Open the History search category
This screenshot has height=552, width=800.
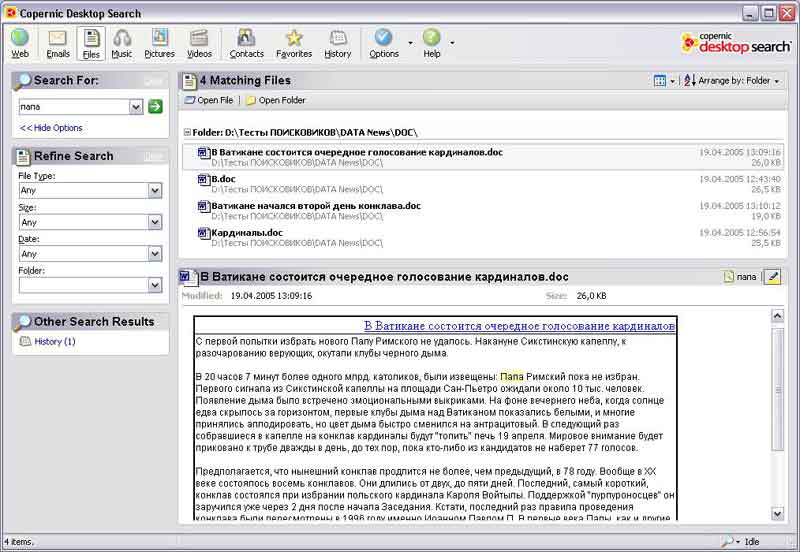338,42
